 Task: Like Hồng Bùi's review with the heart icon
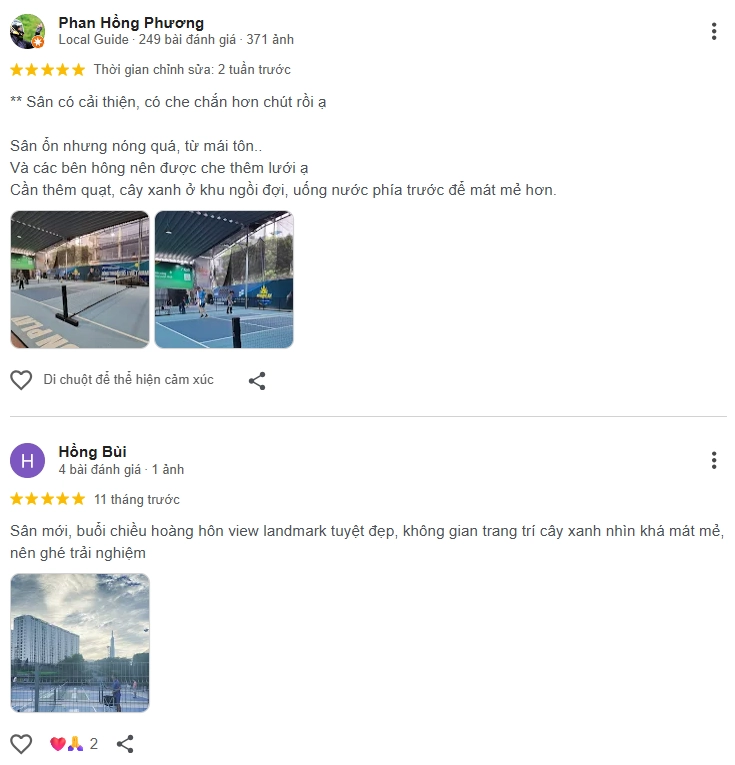click(x=21, y=744)
